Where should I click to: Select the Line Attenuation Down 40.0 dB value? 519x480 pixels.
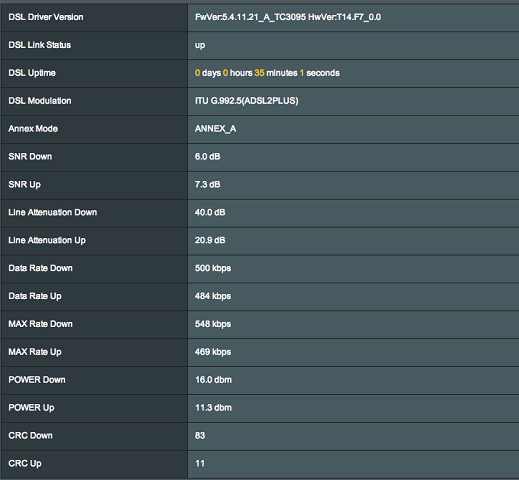point(210,212)
